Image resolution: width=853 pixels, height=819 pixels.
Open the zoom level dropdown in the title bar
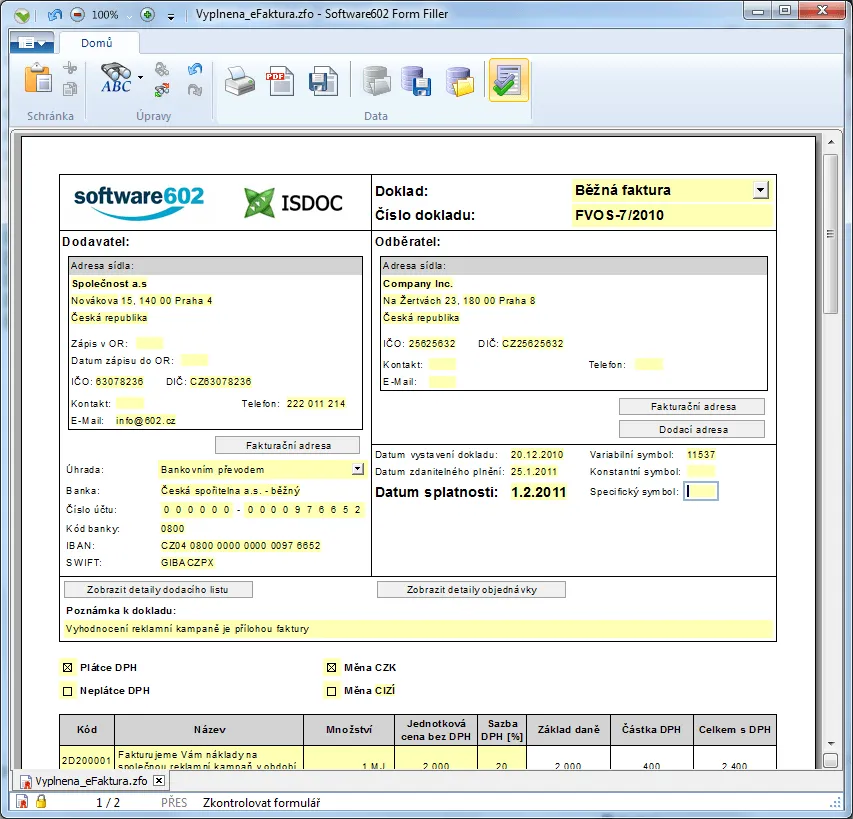pyautogui.click(x=128, y=15)
